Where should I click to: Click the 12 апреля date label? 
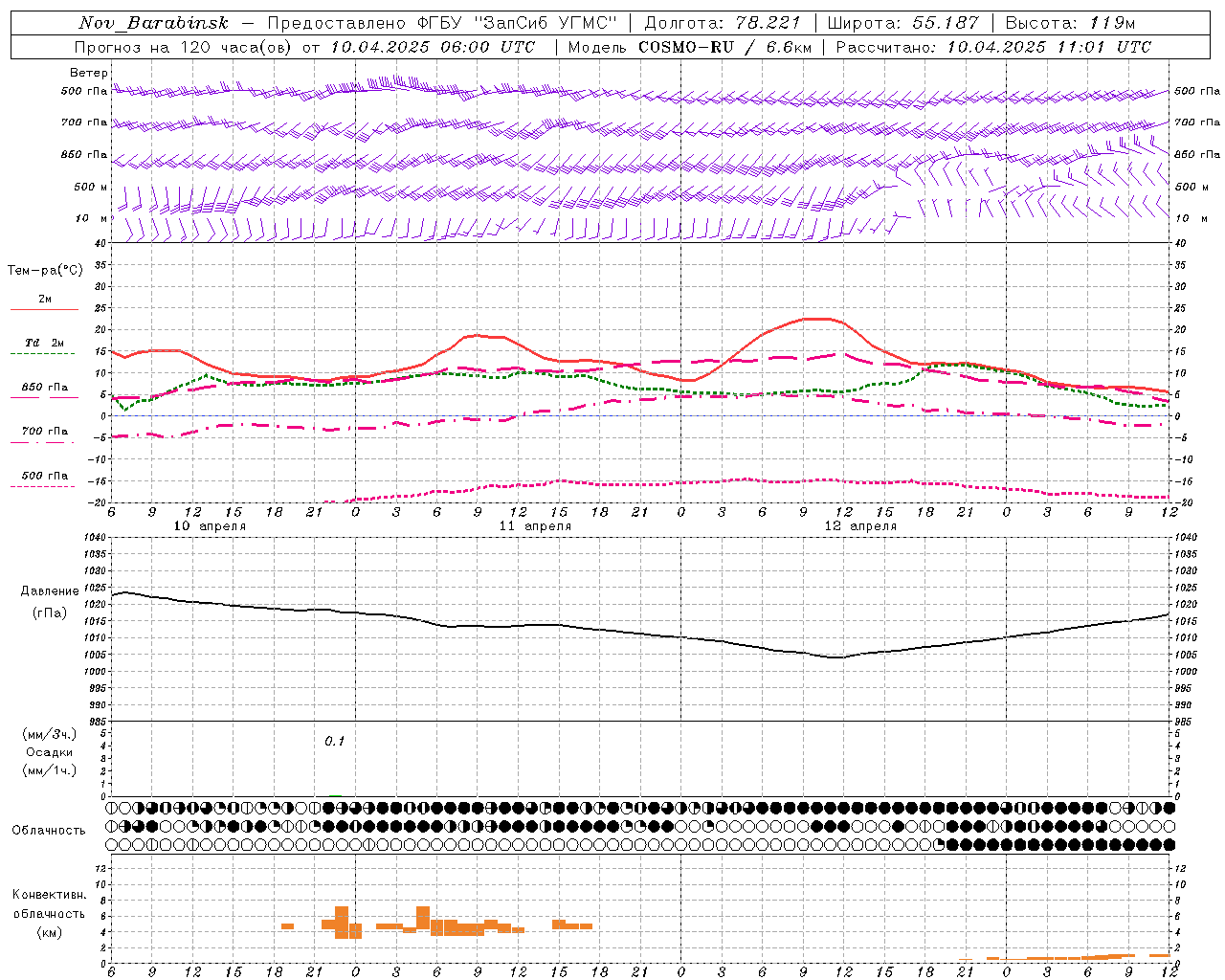tap(860, 526)
